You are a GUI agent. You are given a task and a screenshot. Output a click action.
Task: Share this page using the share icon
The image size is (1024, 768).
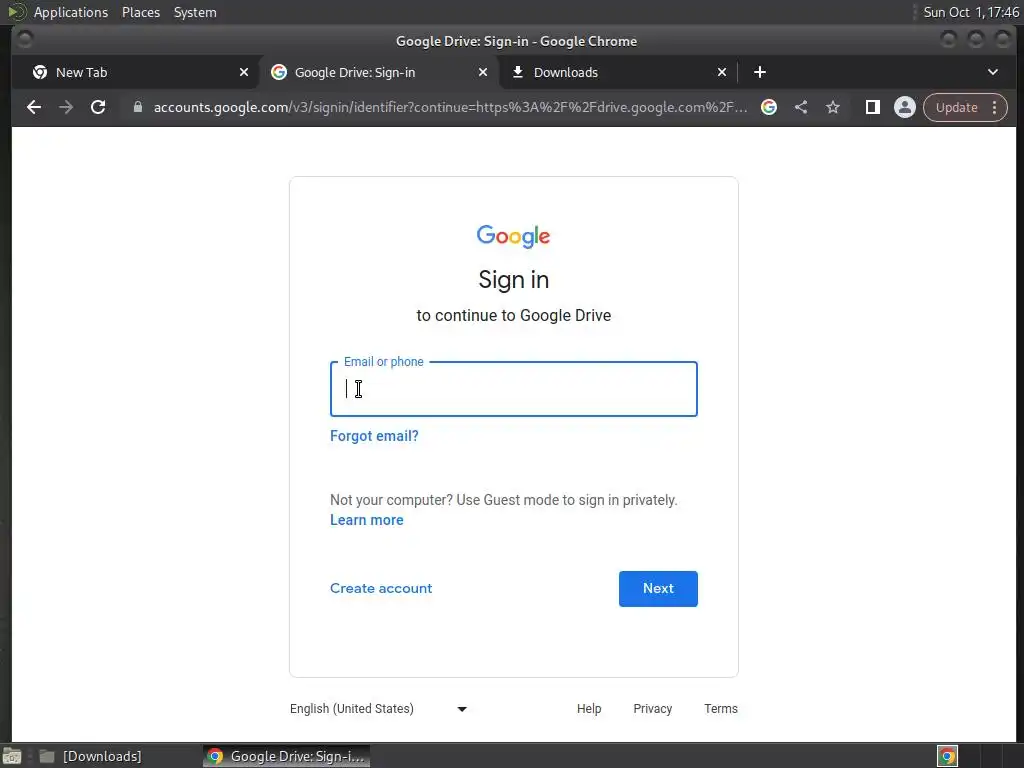pos(801,107)
